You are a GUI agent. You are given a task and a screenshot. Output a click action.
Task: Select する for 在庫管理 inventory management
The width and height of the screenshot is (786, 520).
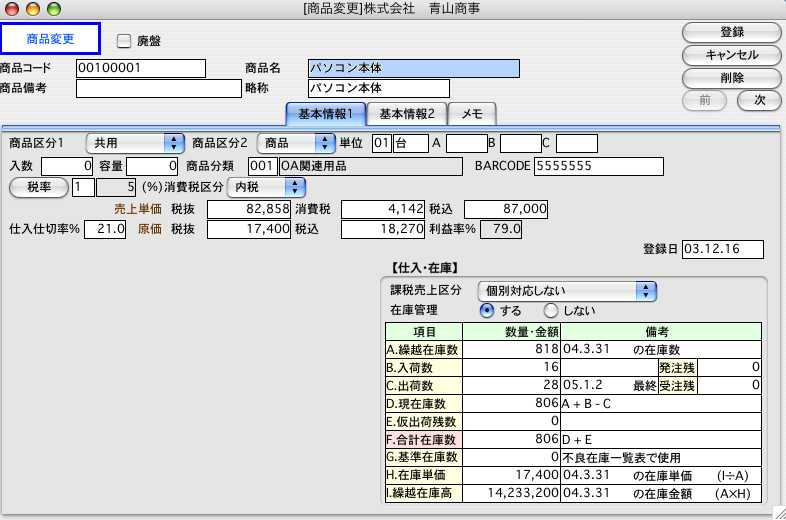(x=487, y=310)
